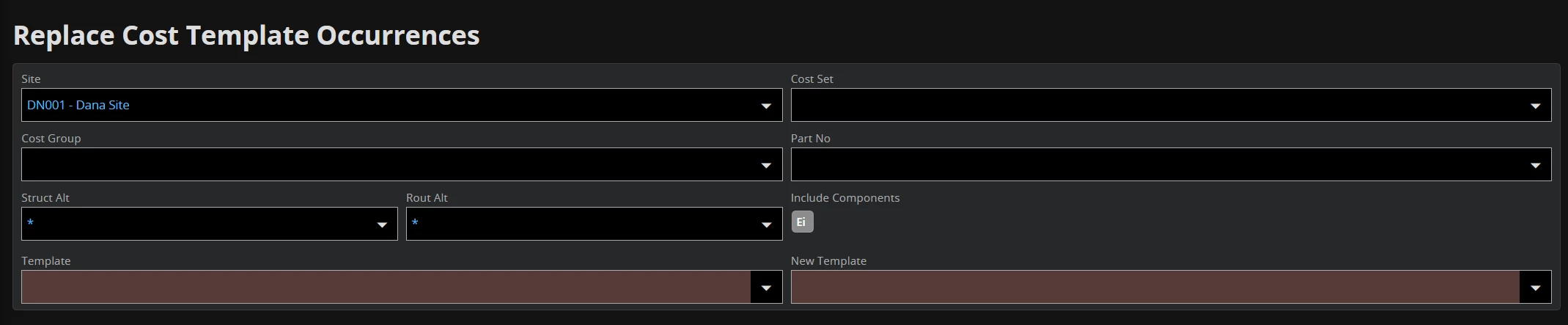Open the Cost Group dropdown arrow

click(766, 165)
